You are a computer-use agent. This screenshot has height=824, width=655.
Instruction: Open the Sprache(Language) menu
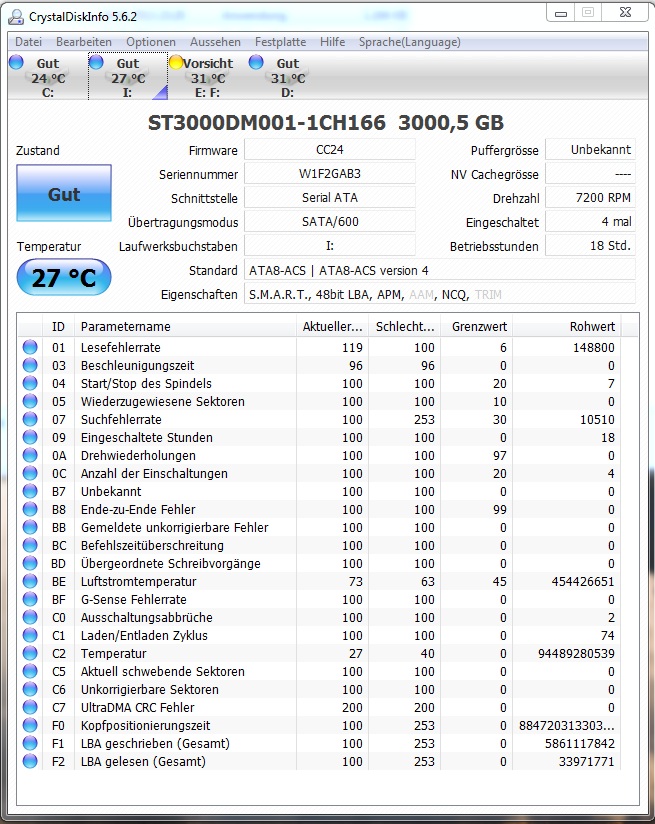click(410, 42)
